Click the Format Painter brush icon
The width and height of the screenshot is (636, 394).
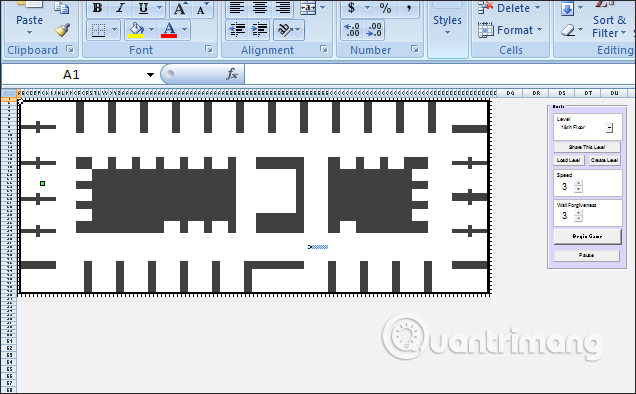(62, 30)
